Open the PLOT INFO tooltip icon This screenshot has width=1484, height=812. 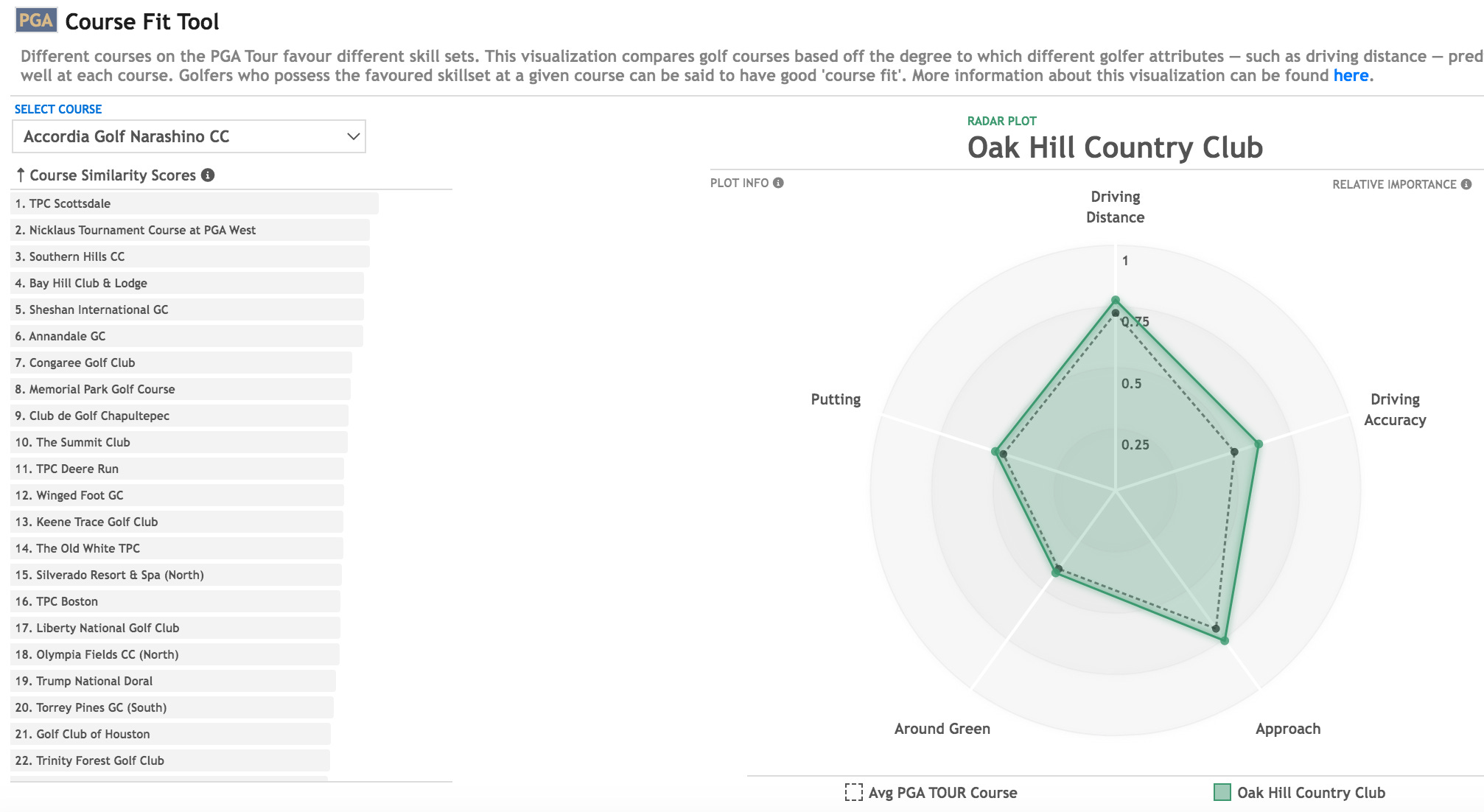pyautogui.click(x=779, y=182)
